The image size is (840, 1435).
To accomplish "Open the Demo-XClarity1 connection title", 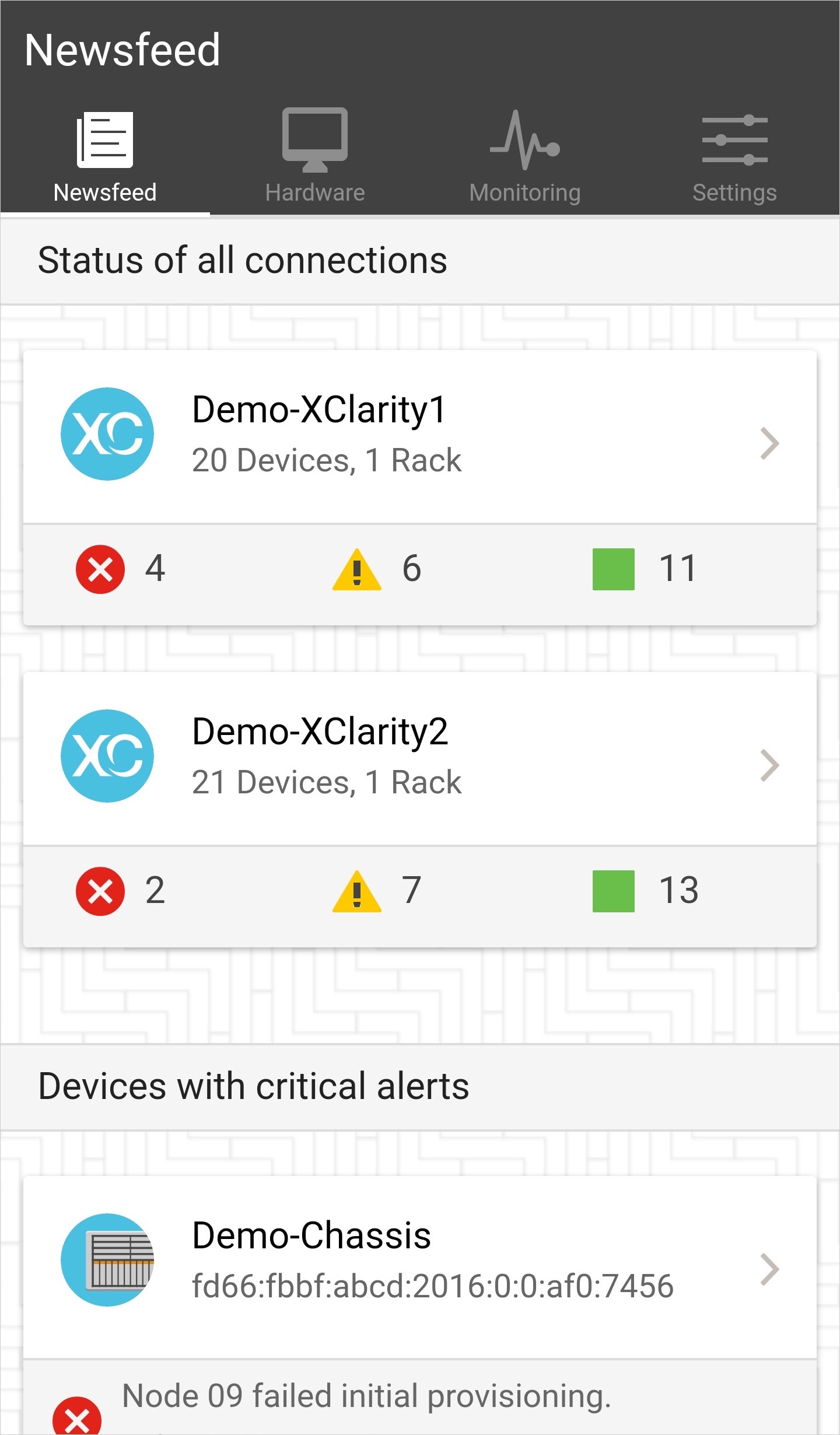I will [319, 409].
